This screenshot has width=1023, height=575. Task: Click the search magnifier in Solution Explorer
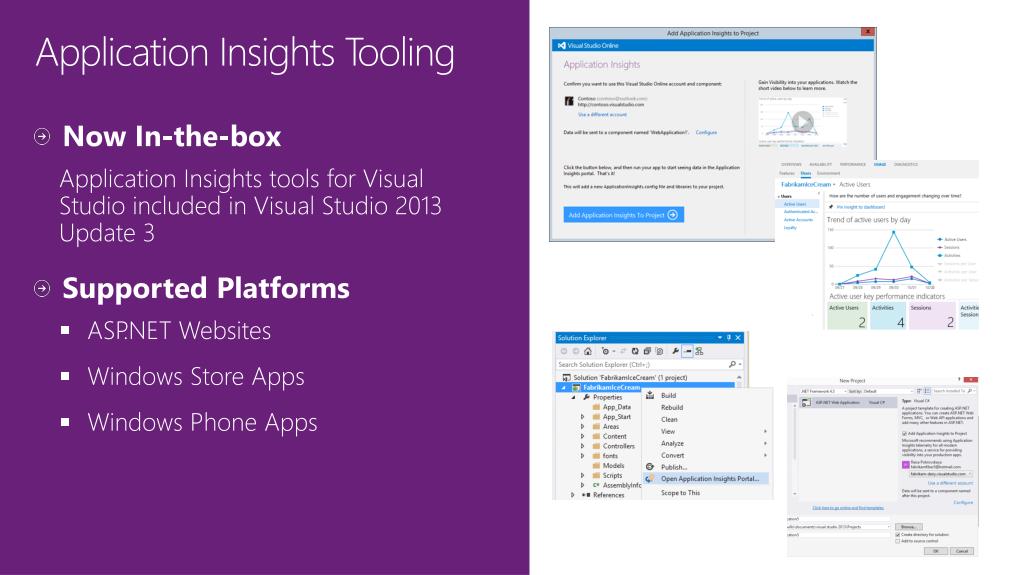732,365
